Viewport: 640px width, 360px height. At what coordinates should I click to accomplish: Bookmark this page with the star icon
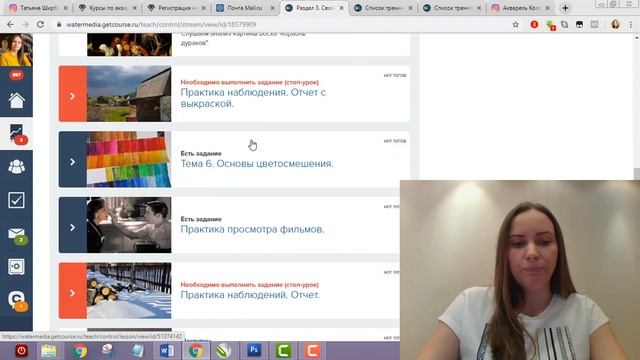(x=516, y=24)
